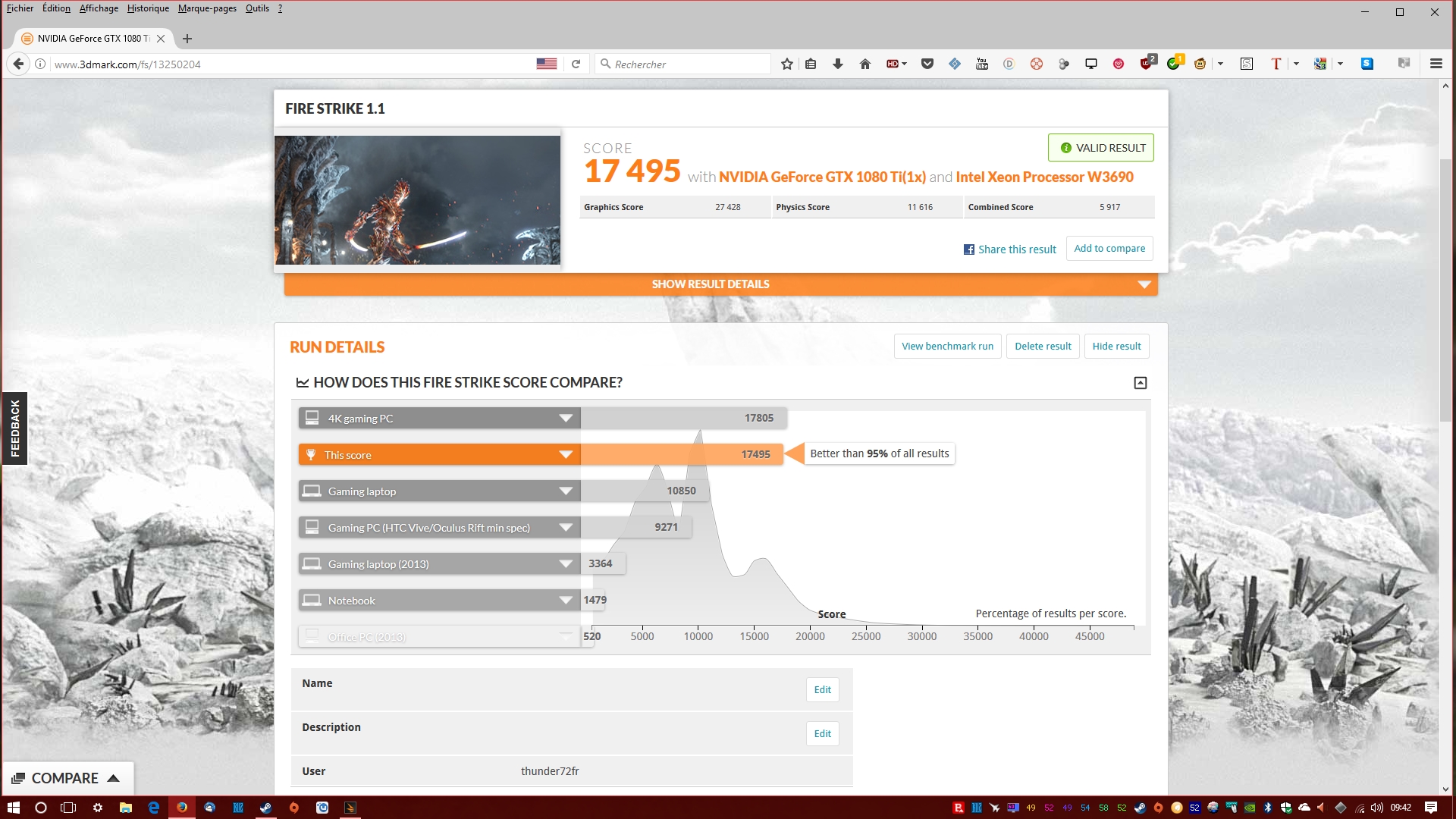1456x819 pixels.
Task: Save page to Pocket icon
Action: 927,64
